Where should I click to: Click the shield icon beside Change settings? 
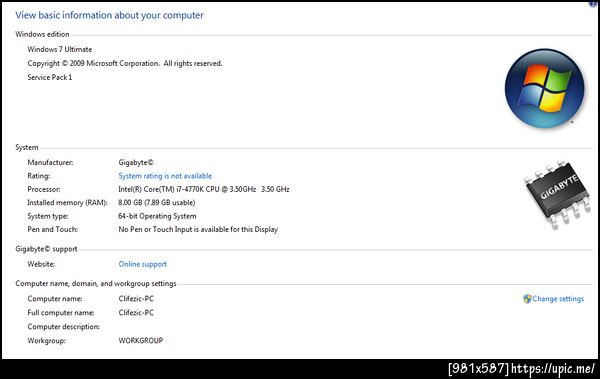click(x=527, y=299)
